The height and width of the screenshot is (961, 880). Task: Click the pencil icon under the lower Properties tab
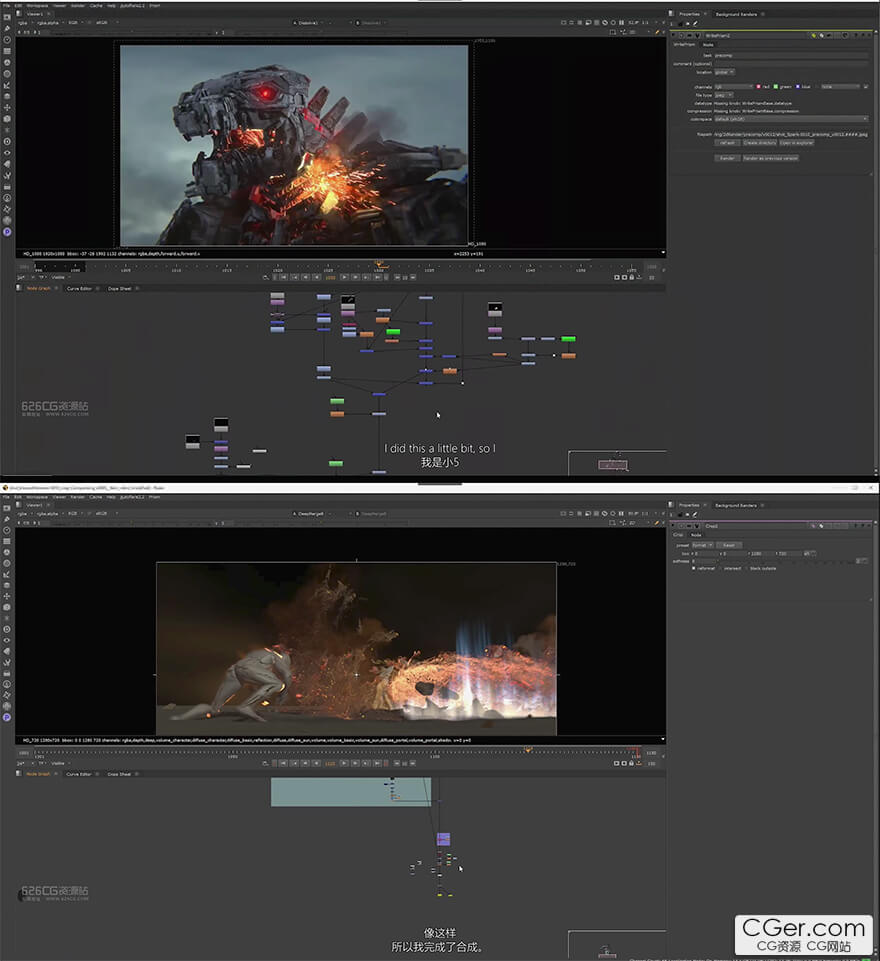pos(696,515)
